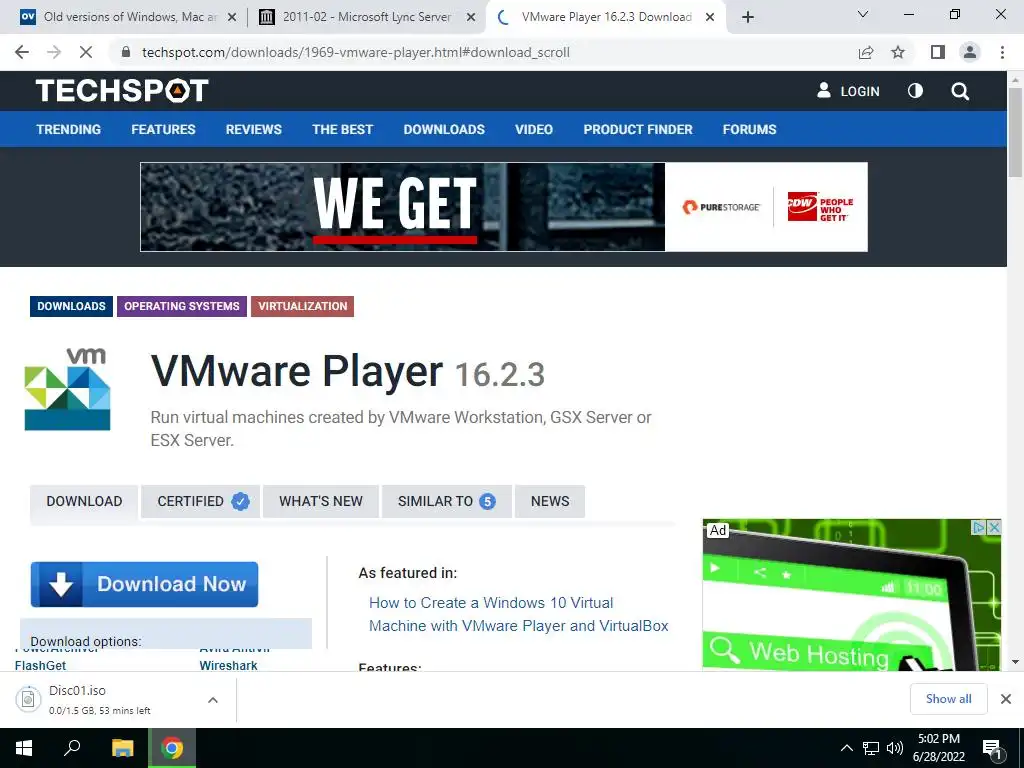Click the AdChoices triangle icon

pos(979,527)
